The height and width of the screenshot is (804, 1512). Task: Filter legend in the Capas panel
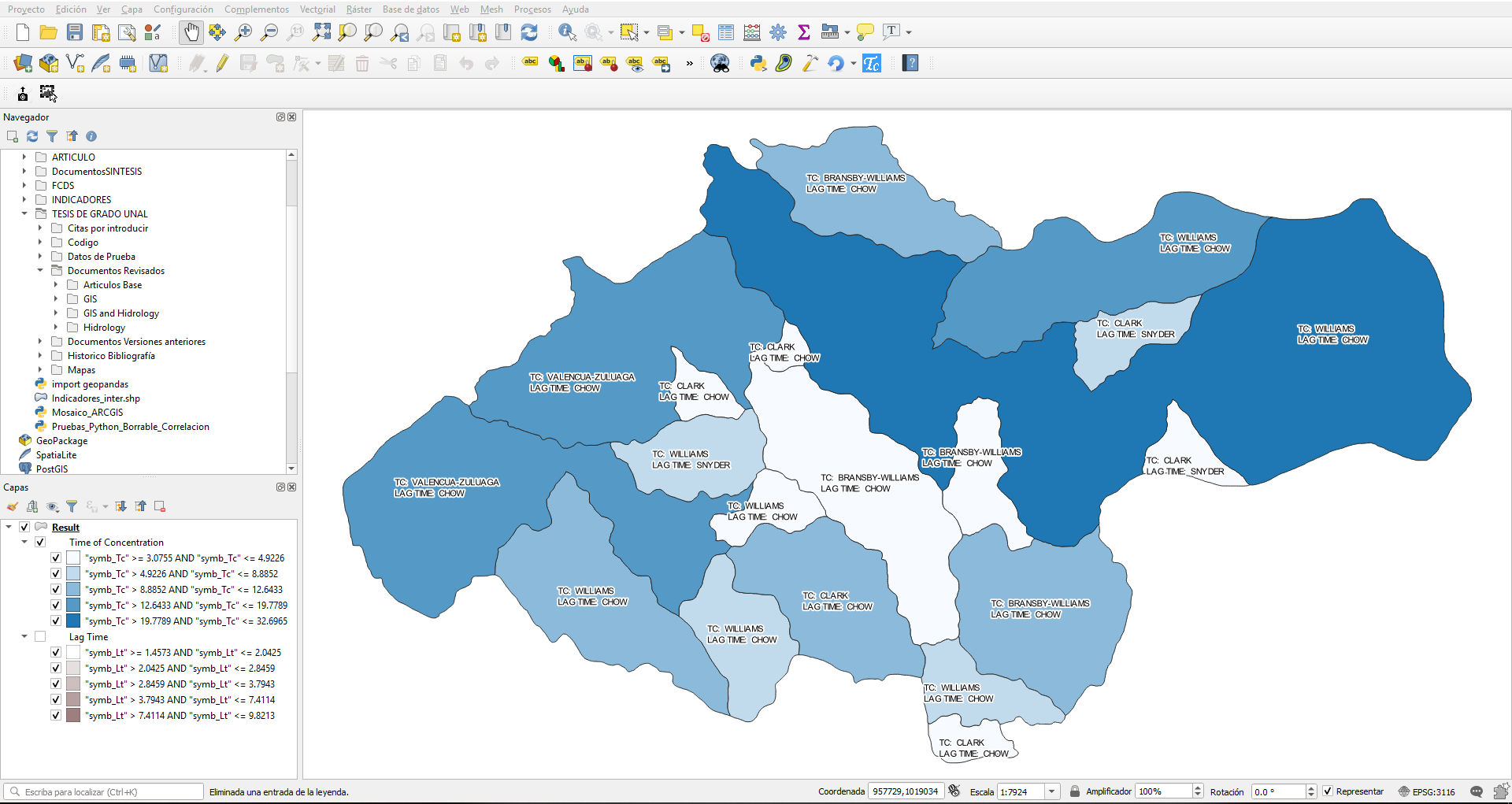tap(72, 506)
